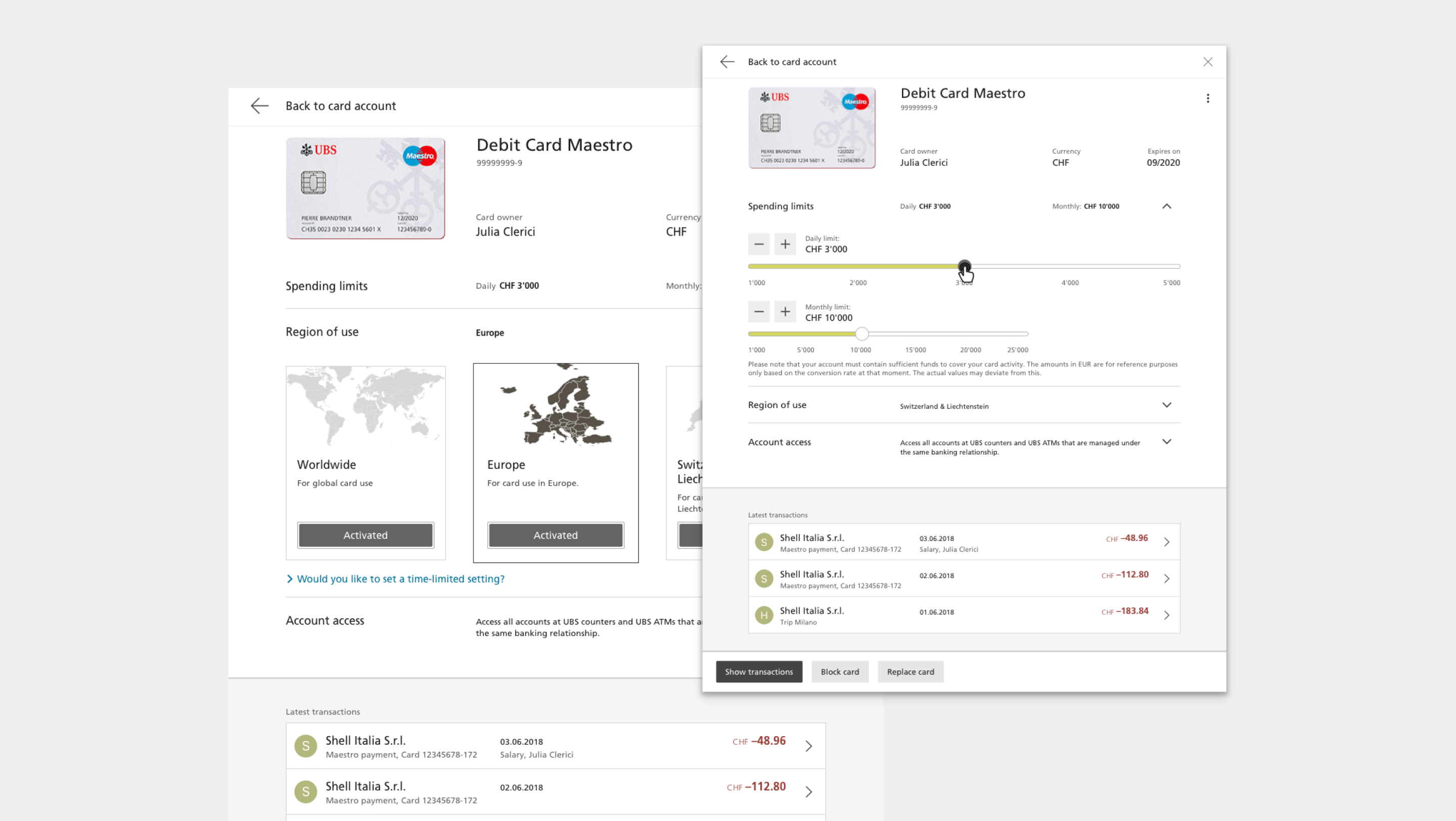Screen dimensions: 1456x821
Task: Click the debit card image in background page
Action: (365, 188)
